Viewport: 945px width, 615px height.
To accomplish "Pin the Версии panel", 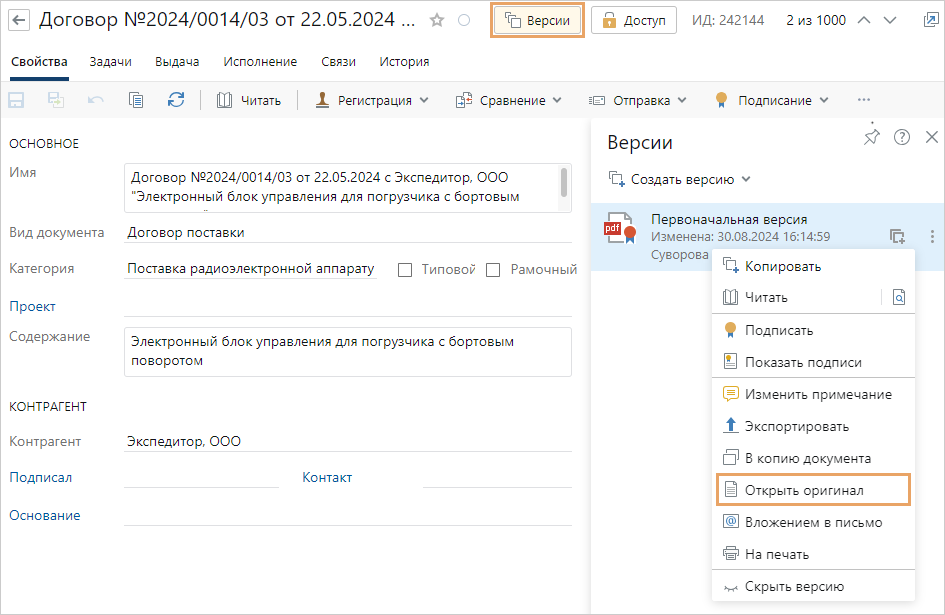I will point(871,137).
